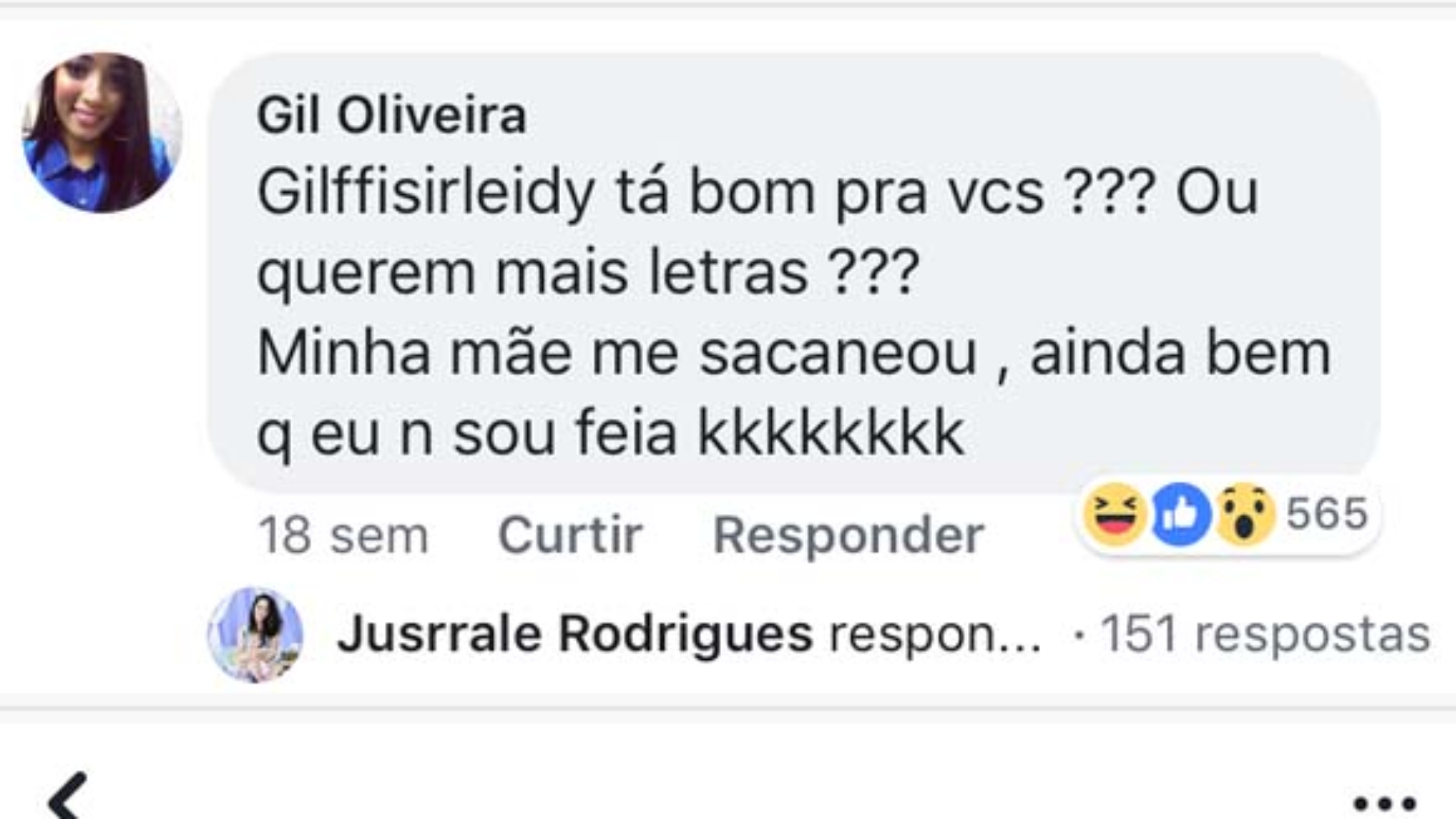The image size is (1456, 819).
Task: Open Gil Oliveira's profile picture
Action: coord(102,133)
